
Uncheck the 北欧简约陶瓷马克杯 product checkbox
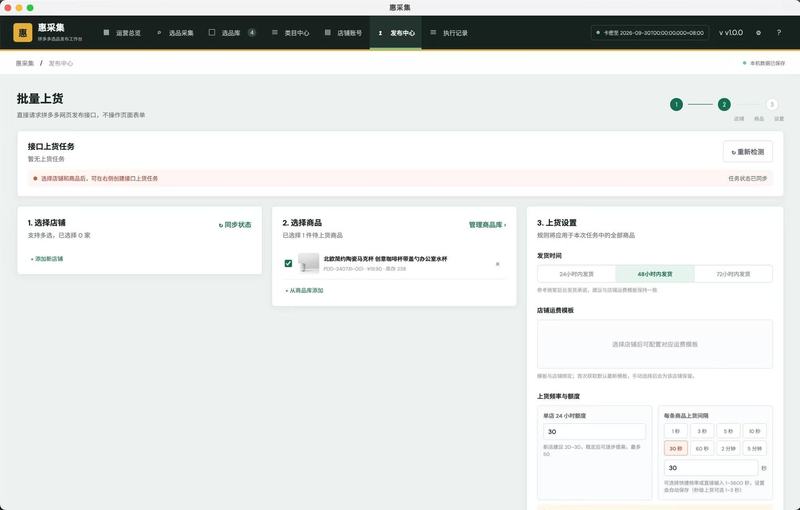pos(288,263)
